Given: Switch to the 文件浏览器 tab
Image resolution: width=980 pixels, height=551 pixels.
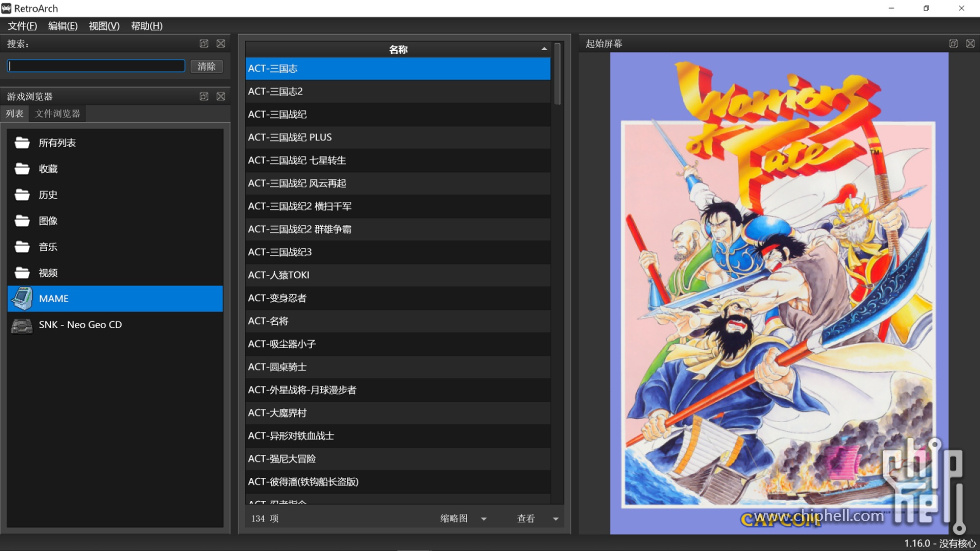Looking at the screenshot, I should click(x=57, y=114).
